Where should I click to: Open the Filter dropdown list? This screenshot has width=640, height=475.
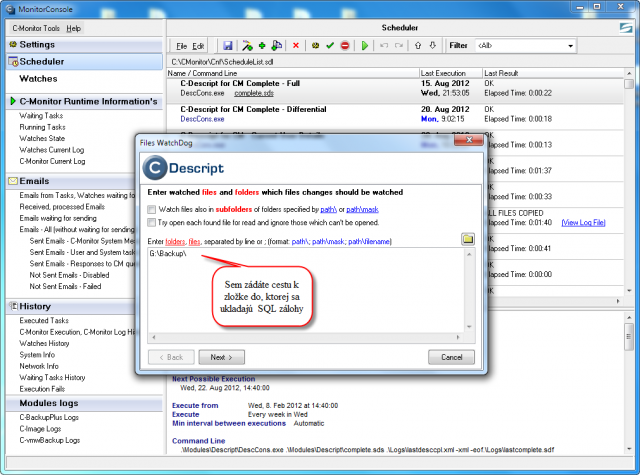(570, 46)
